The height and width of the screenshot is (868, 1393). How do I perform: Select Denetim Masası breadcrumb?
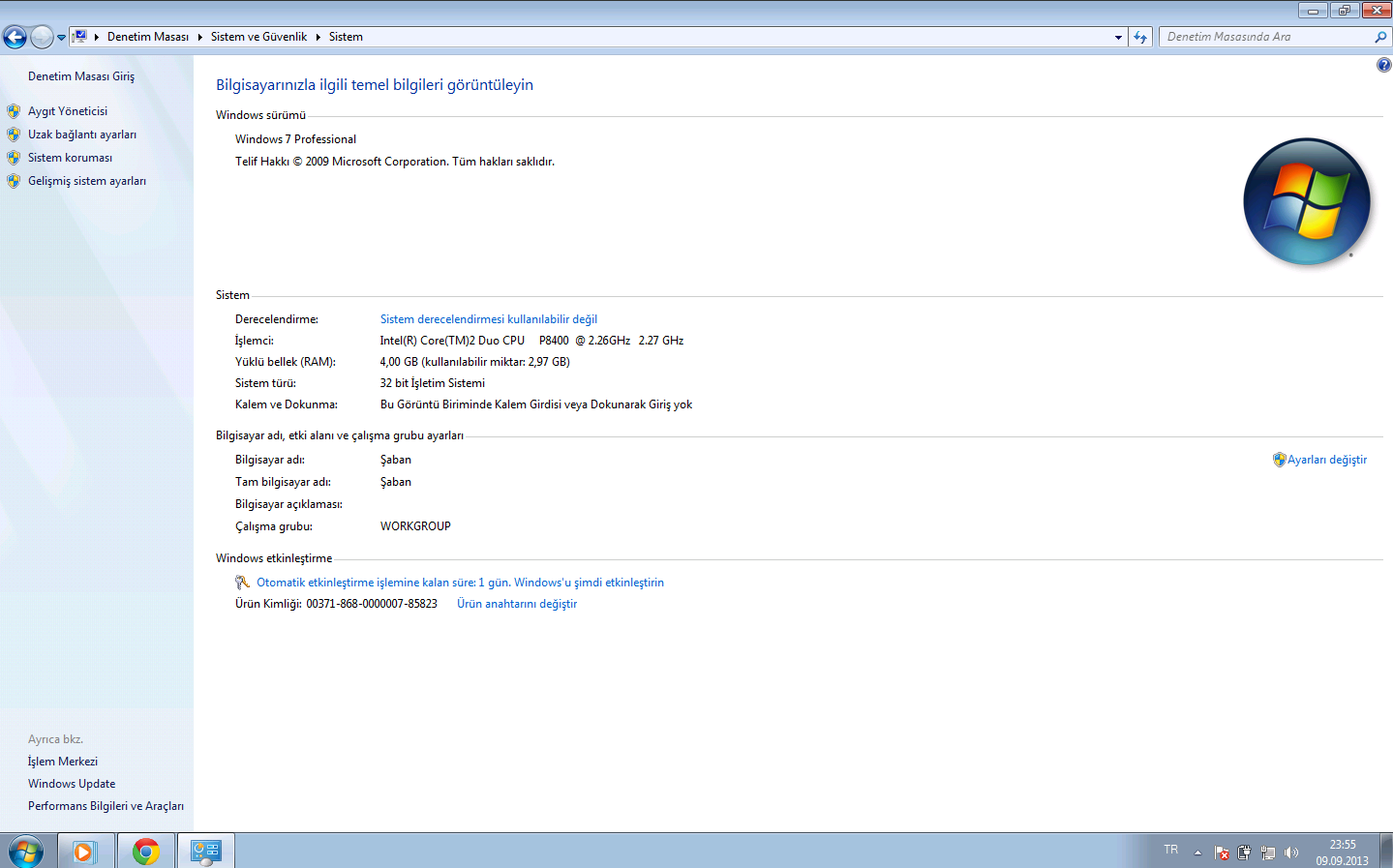[x=148, y=37]
